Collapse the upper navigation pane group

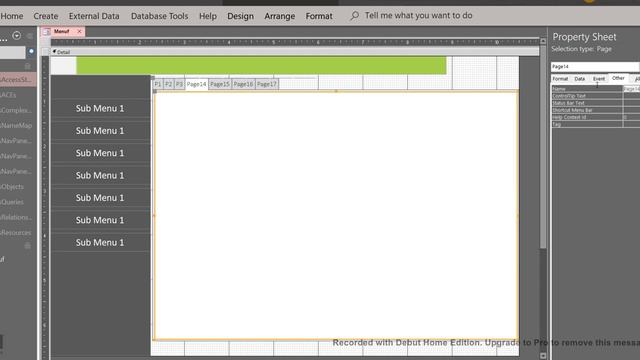28,66
